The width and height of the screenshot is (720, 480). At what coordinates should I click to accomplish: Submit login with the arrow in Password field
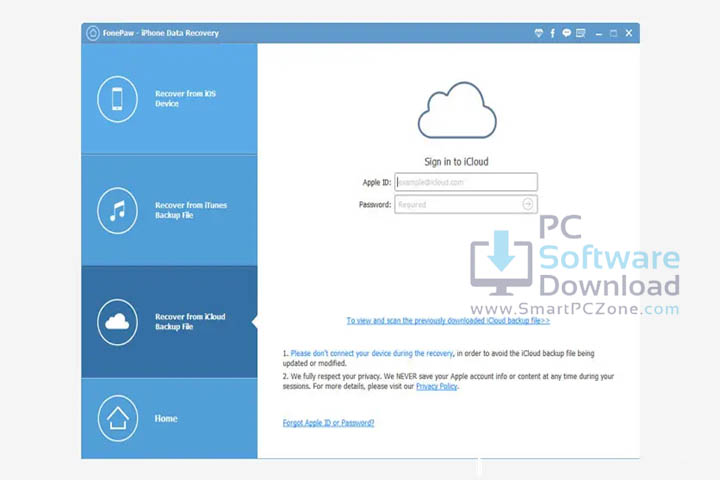pos(528,204)
